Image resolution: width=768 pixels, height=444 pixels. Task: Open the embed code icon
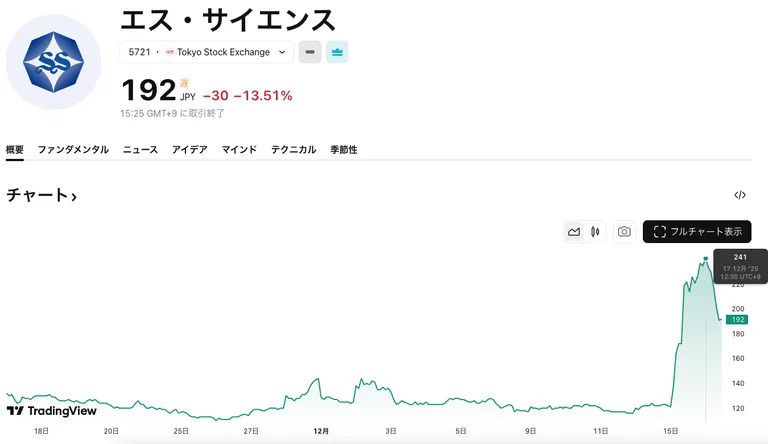[x=740, y=195]
